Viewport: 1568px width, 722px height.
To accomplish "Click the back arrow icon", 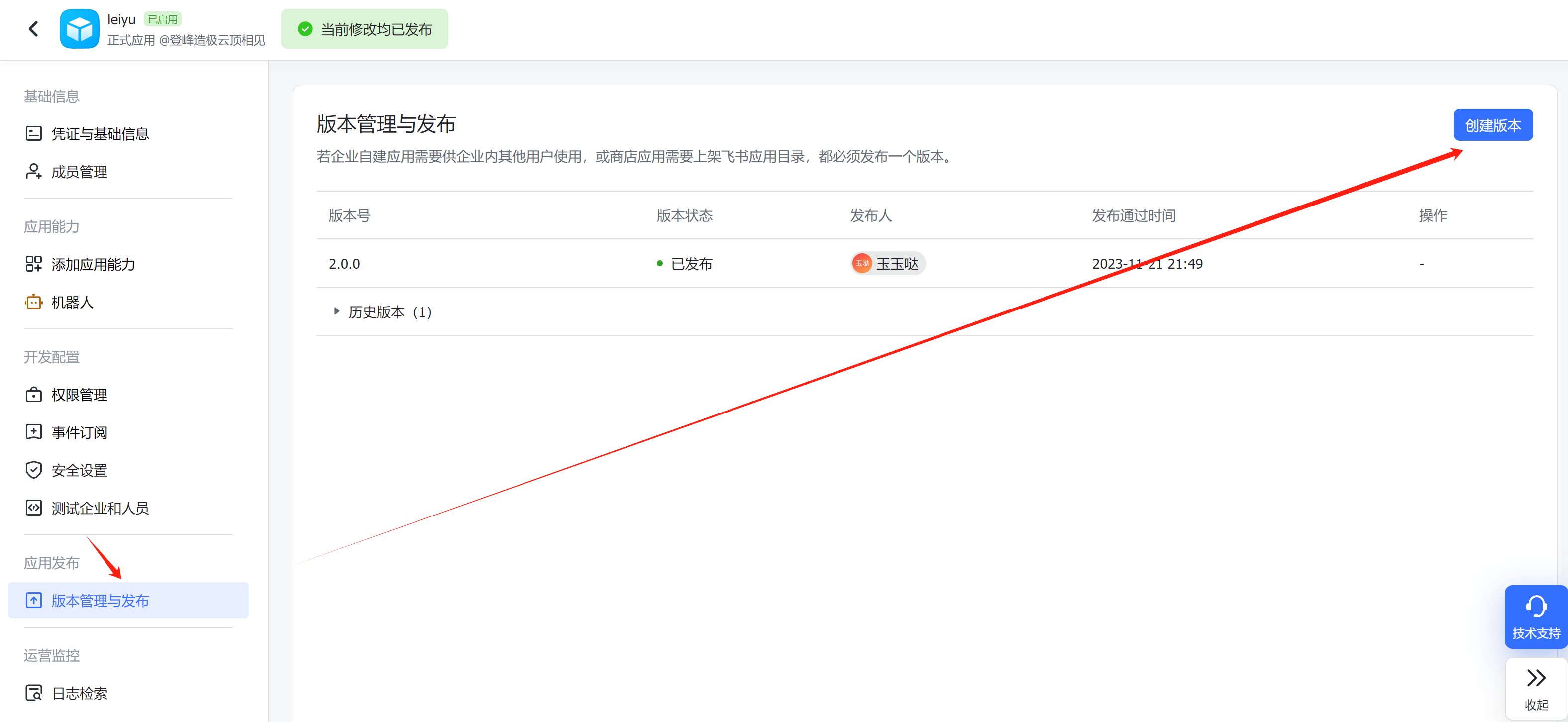I will (x=33, y=29).
